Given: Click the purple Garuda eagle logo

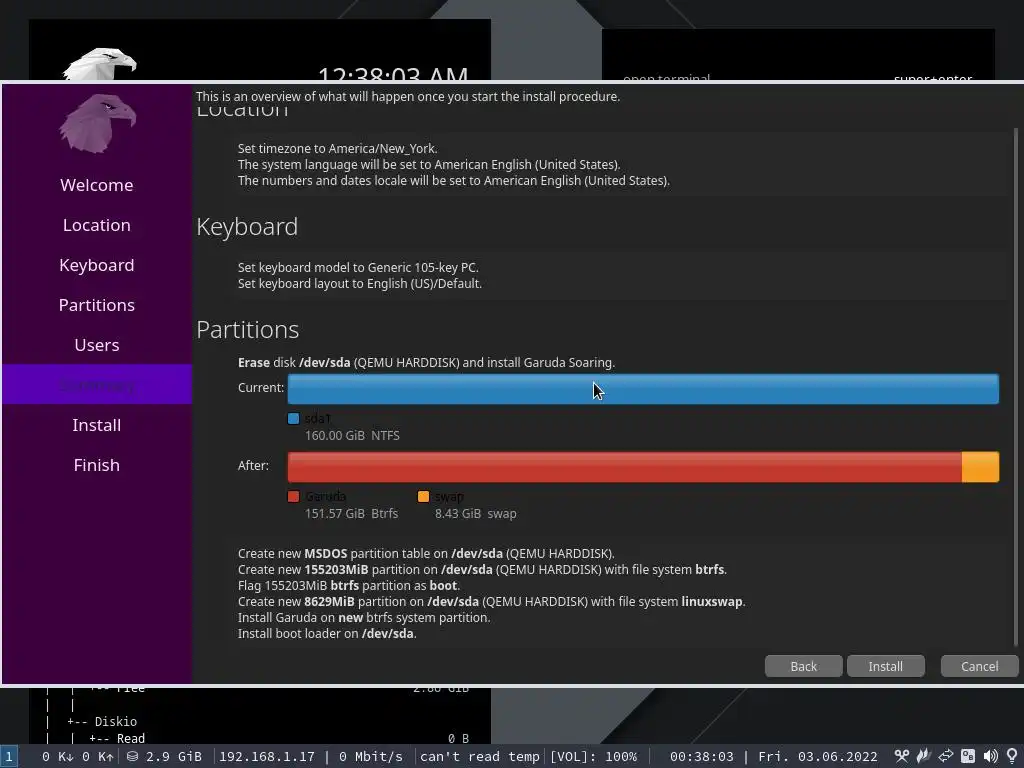Looking at the screenshot, I should point(98,123).
